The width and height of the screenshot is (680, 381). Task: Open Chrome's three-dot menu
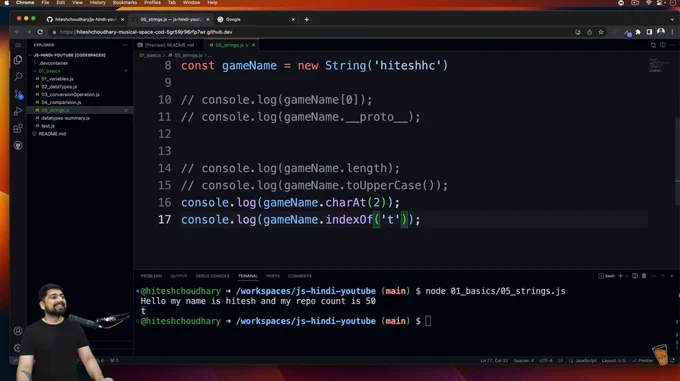coord(672,32)
